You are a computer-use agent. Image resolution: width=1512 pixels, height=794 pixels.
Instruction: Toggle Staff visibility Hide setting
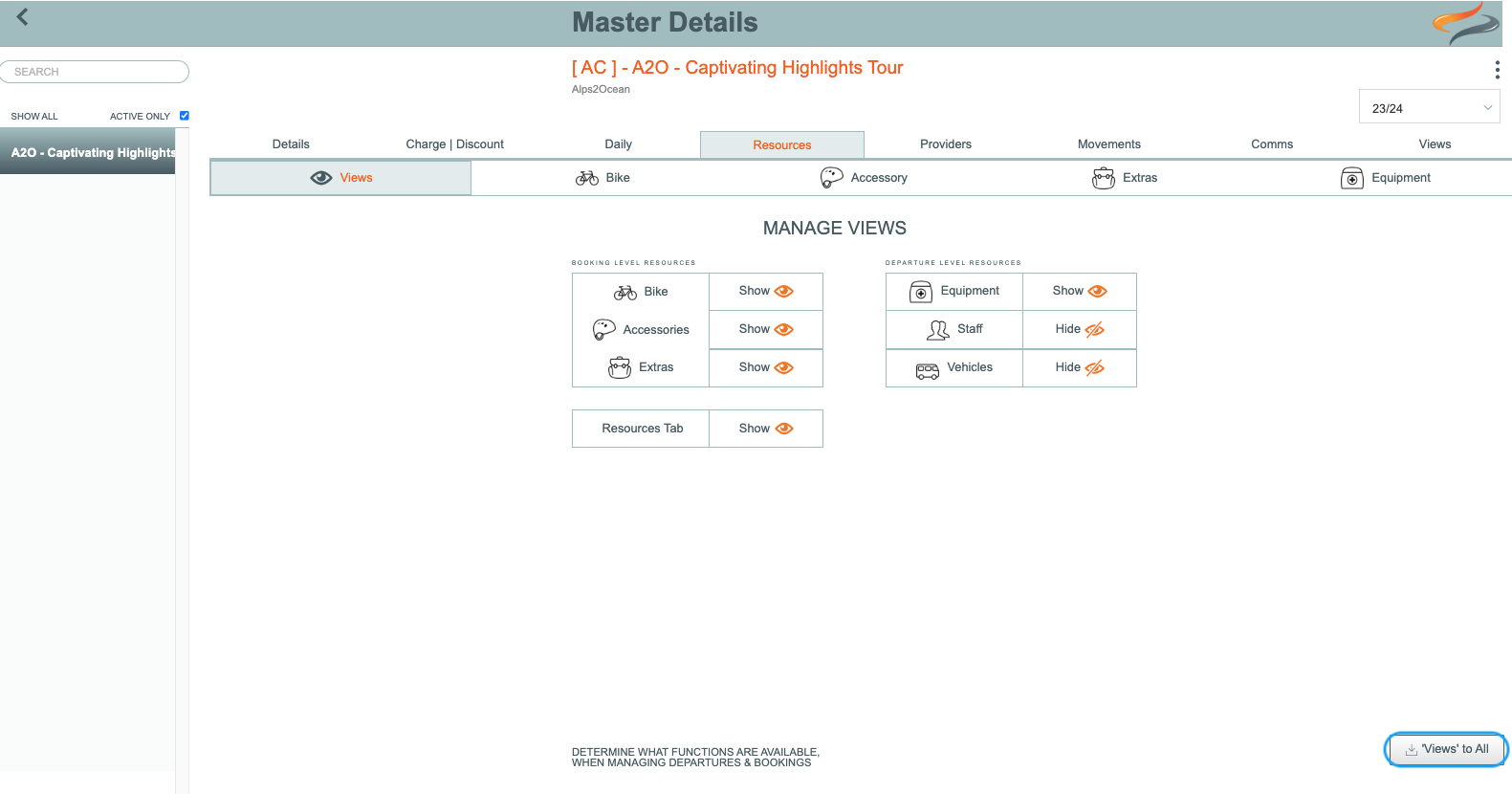point(1080,329)
